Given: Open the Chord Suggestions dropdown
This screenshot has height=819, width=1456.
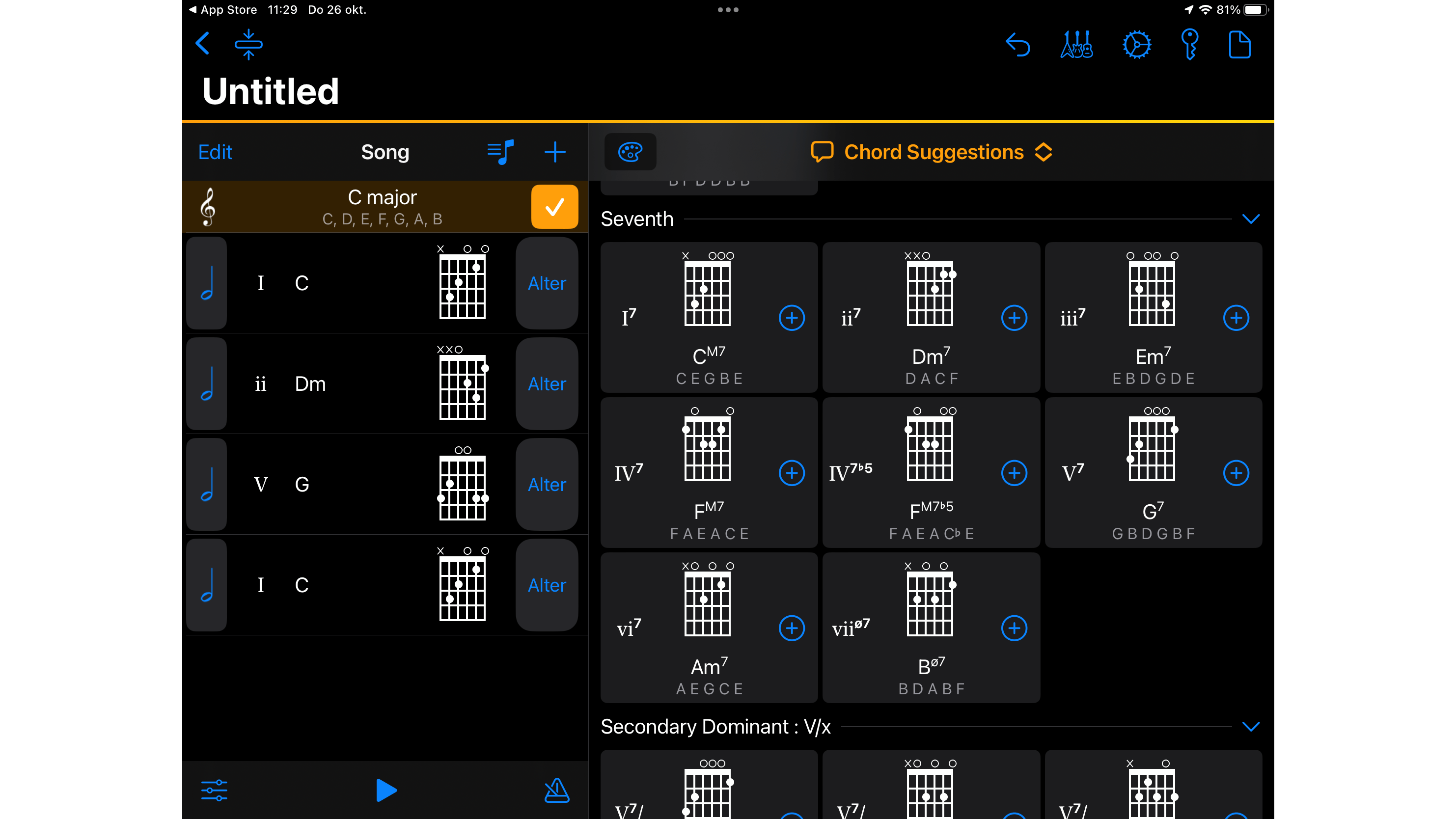Looking at the screenshot, I should [933, 152].
